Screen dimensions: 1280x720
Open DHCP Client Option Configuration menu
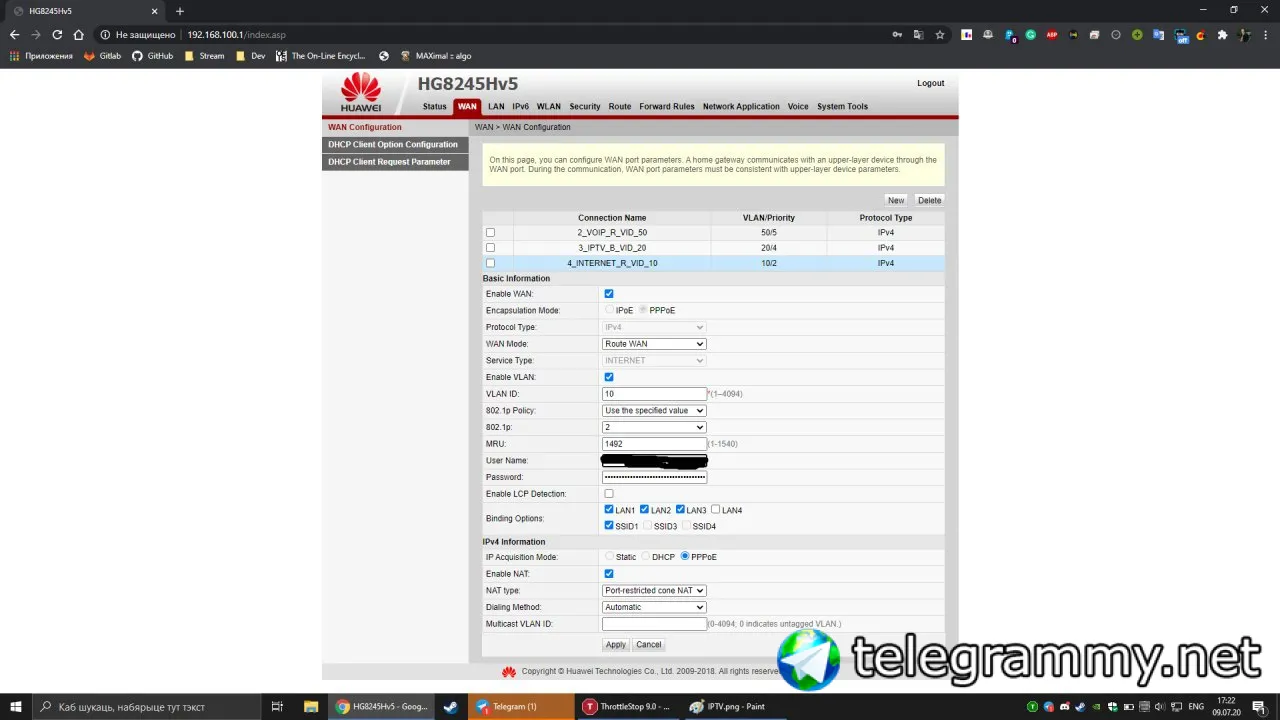coord(395,145)
